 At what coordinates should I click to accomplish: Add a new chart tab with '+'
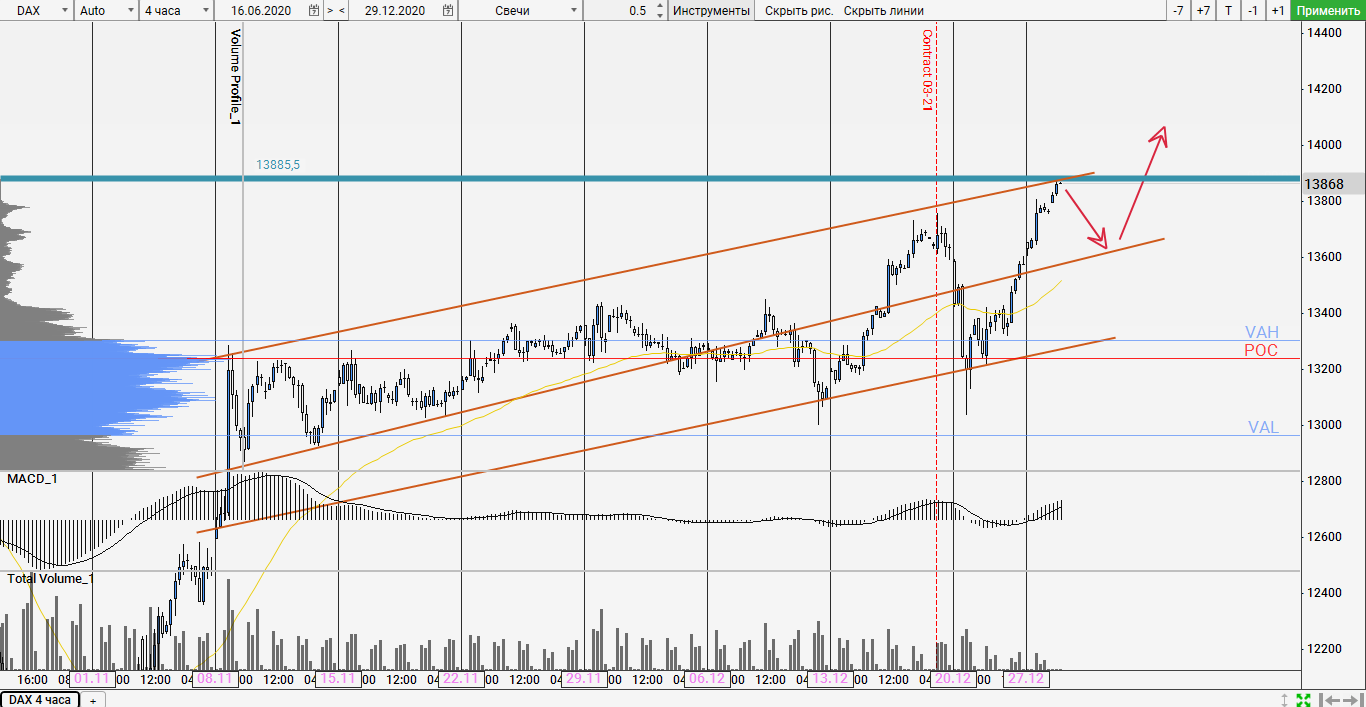click(x=92, y=700)
